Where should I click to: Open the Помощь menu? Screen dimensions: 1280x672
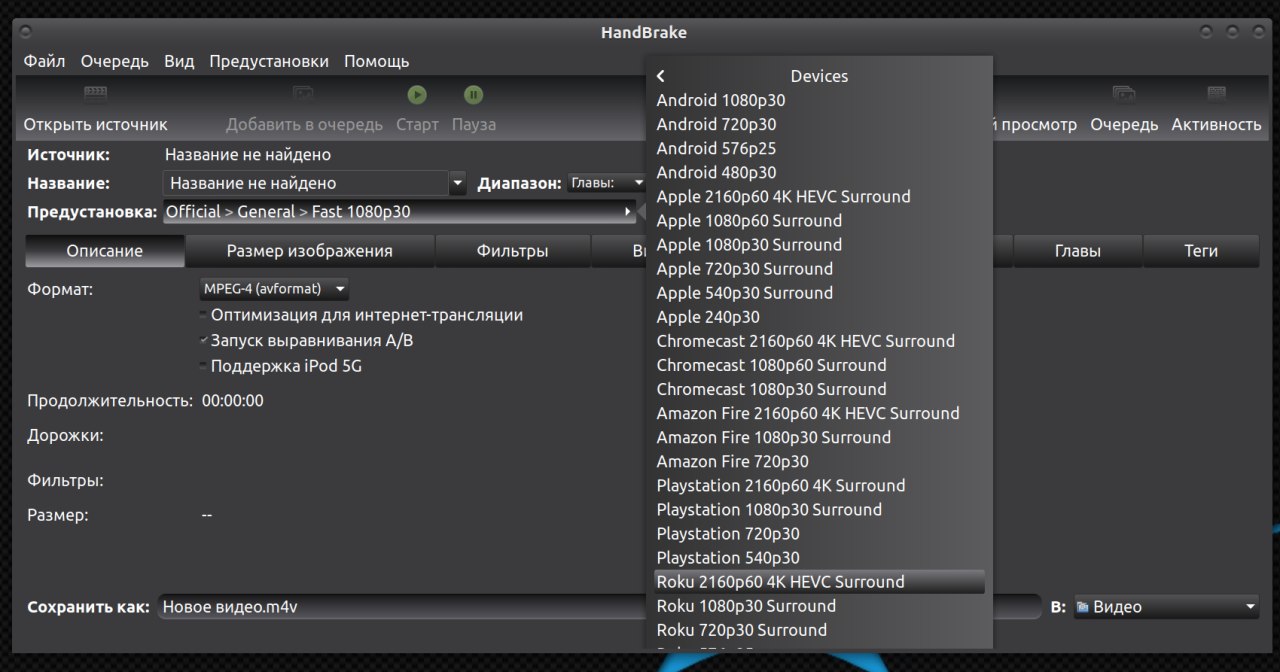[x=377, y=61]
